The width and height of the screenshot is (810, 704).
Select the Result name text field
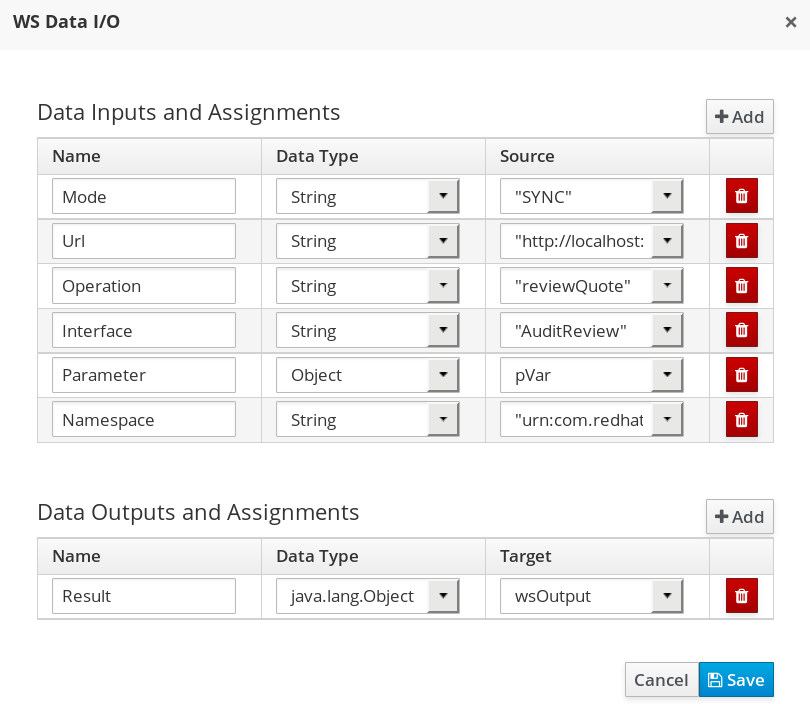point(144,596)
